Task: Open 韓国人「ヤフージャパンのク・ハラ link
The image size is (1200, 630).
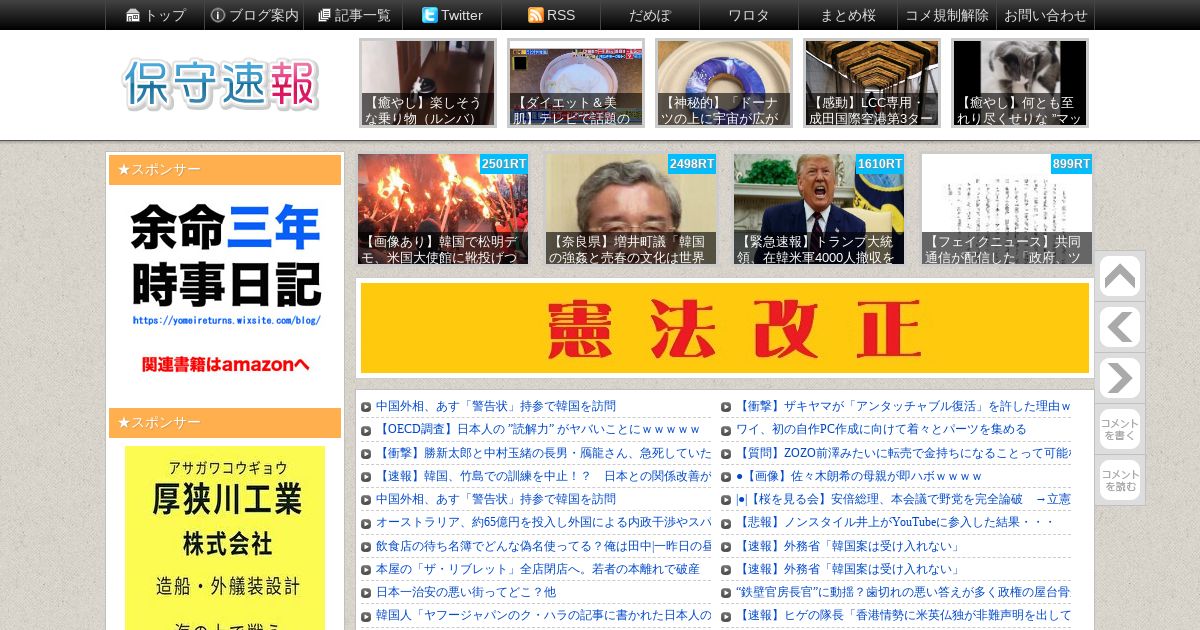Action: click(x=544, y=614)
